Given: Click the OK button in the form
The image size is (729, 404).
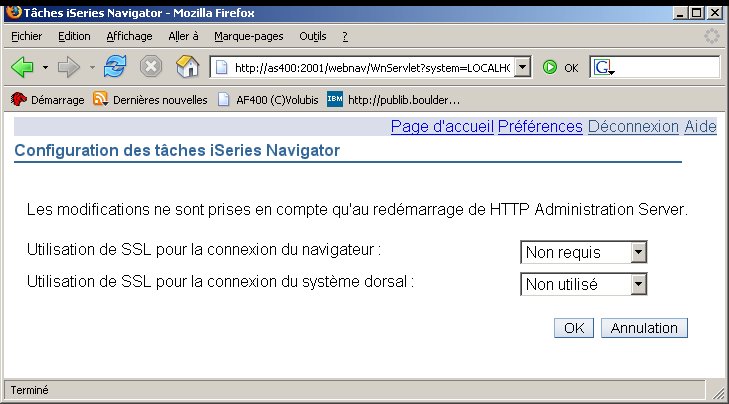Looking at the screenshot, I should coord(574,328).
